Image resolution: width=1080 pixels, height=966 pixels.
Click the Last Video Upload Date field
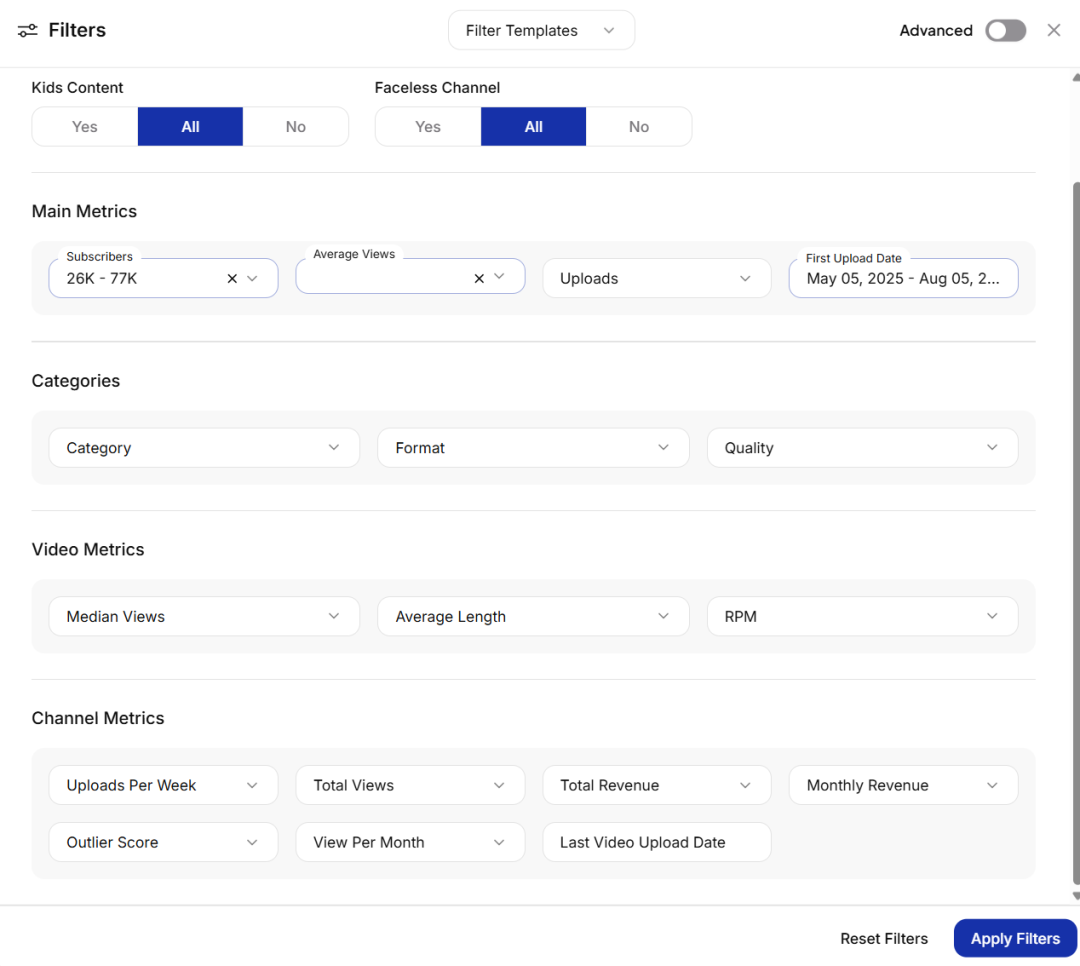tap(657, 843)
